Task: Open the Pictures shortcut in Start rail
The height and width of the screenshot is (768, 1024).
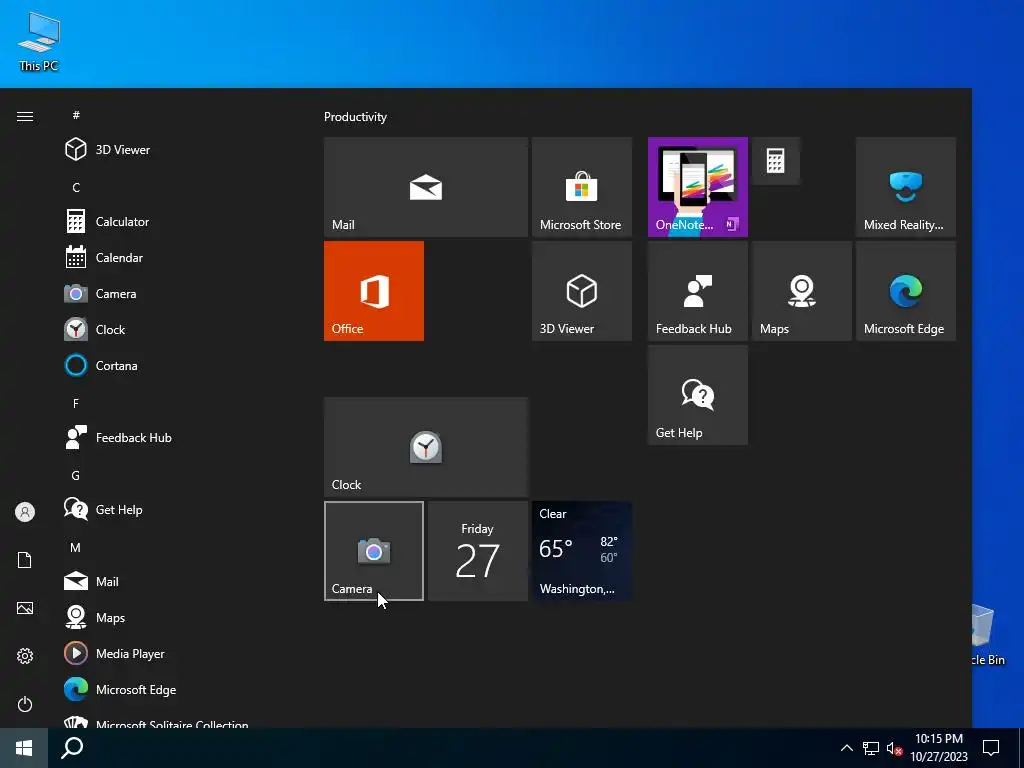Action: [25, 608]
